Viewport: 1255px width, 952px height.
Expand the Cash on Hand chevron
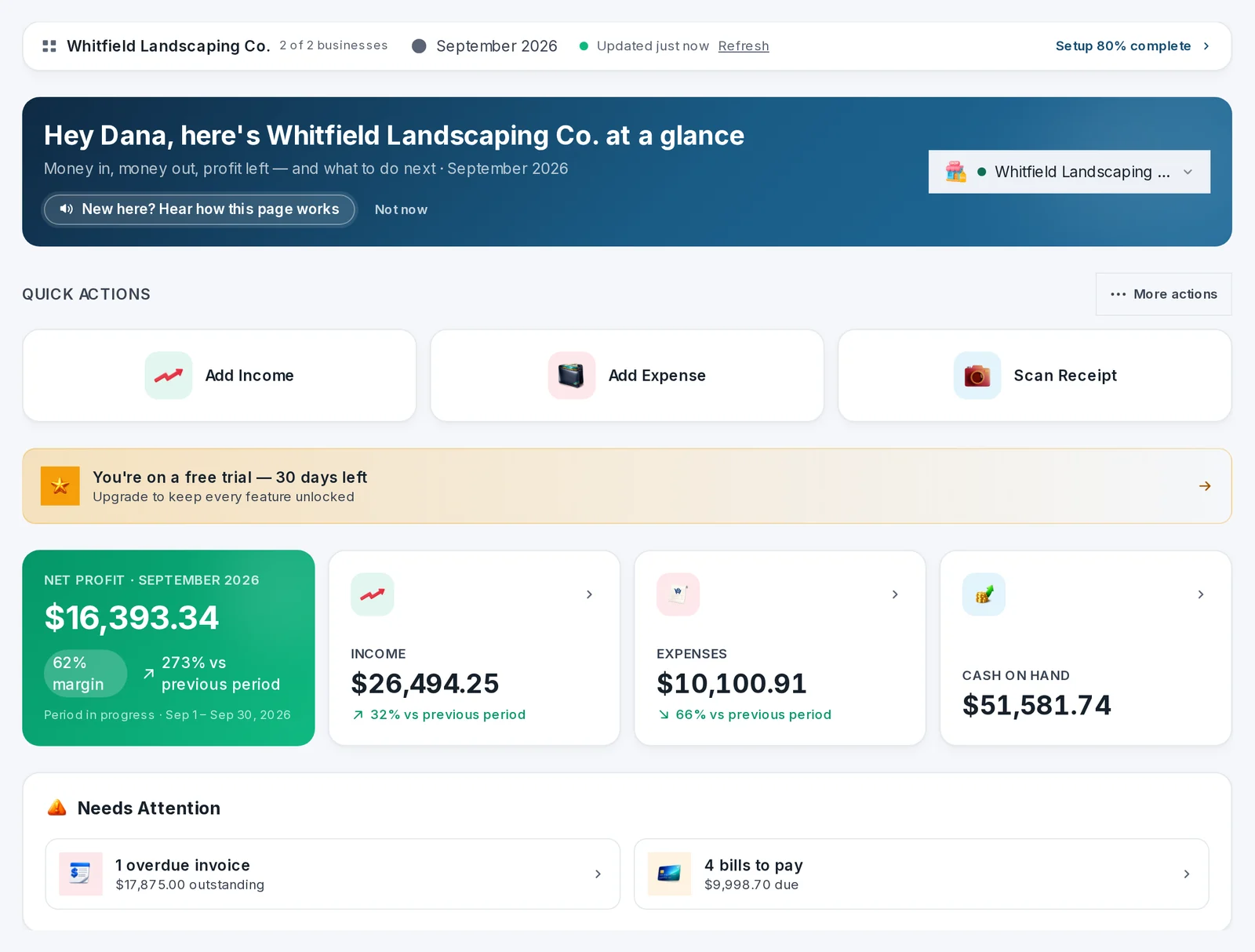[1201, 594]
